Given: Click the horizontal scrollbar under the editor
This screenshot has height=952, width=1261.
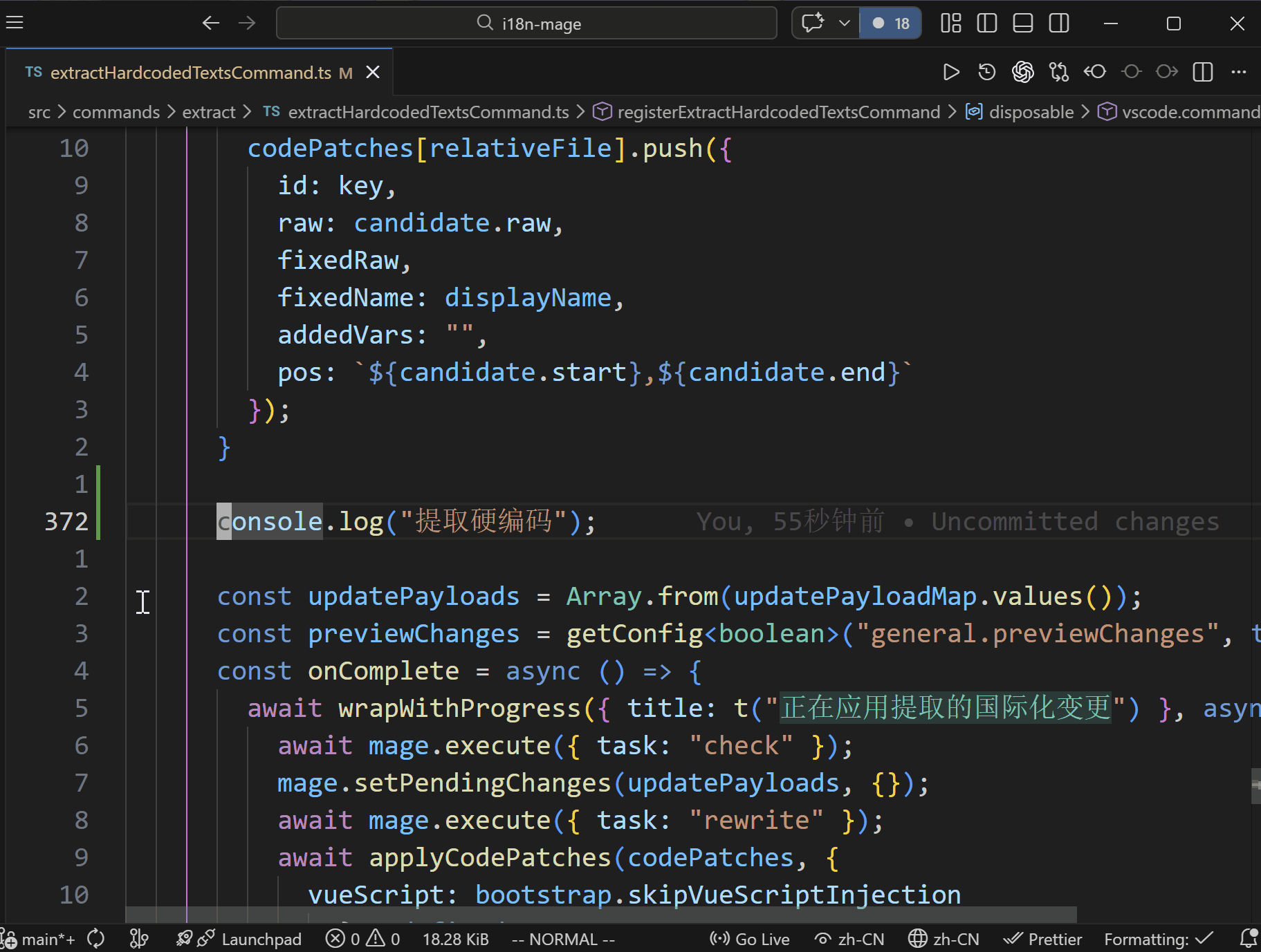Looking at the screenshot, I should pyautogui.click(x=600, y=915).
